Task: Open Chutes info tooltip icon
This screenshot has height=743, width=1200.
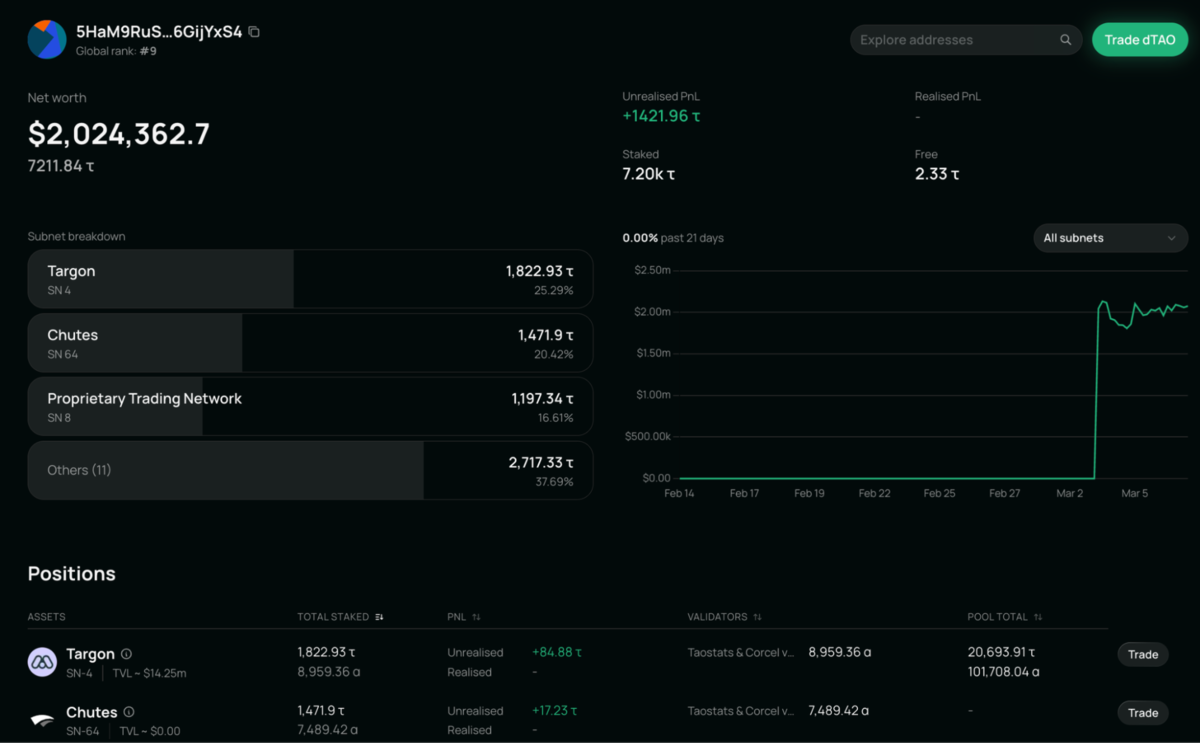Action: (129, 712)
